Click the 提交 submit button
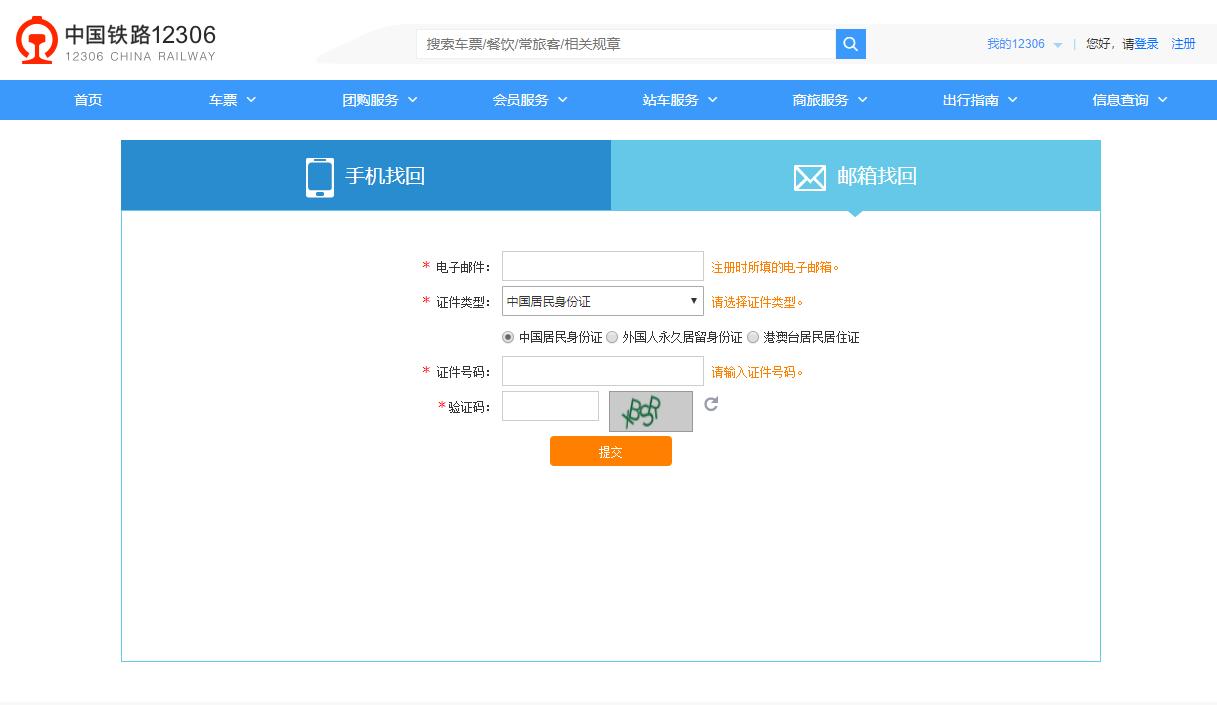 [610, 451]
